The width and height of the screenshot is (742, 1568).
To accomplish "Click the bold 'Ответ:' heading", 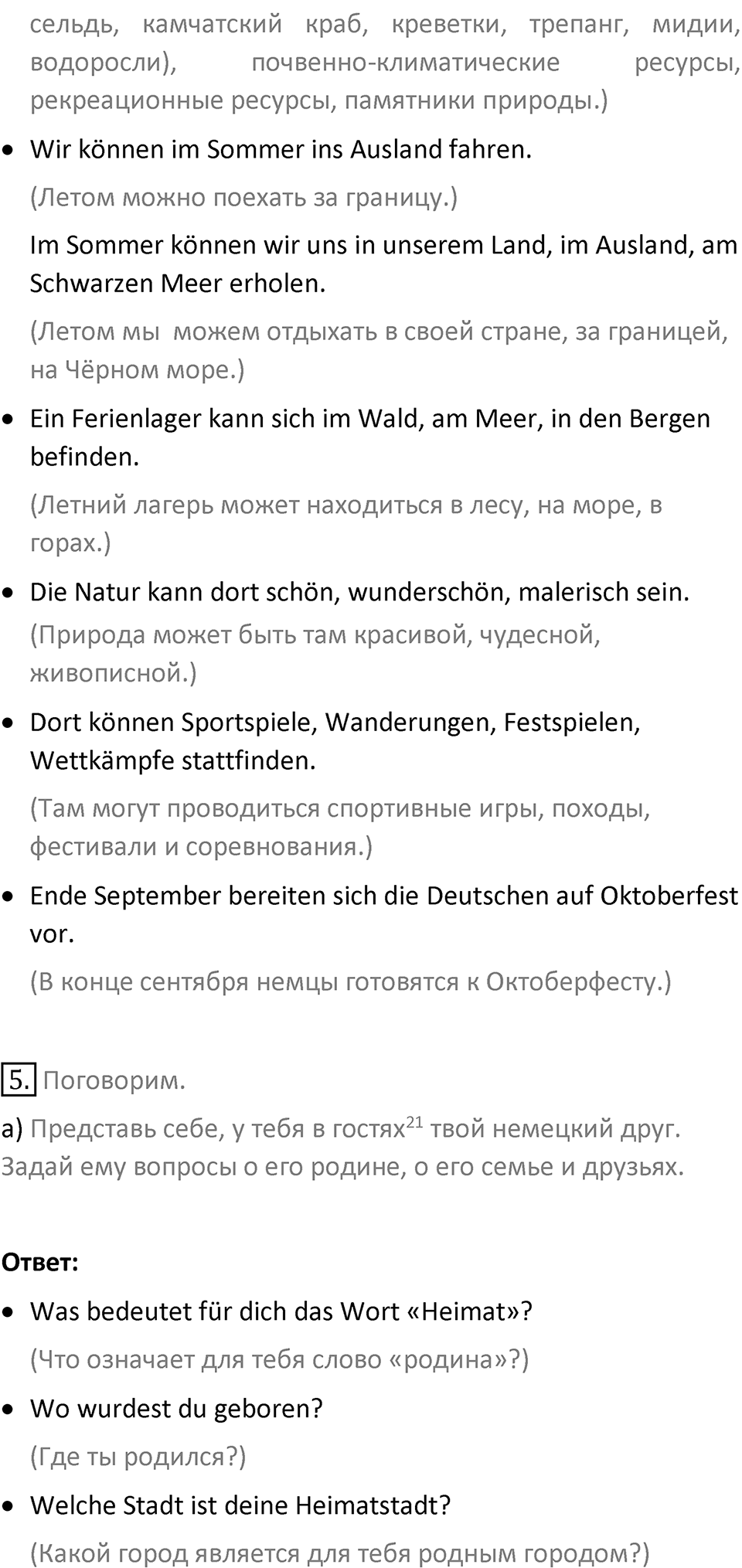I will click(39, 1263).
